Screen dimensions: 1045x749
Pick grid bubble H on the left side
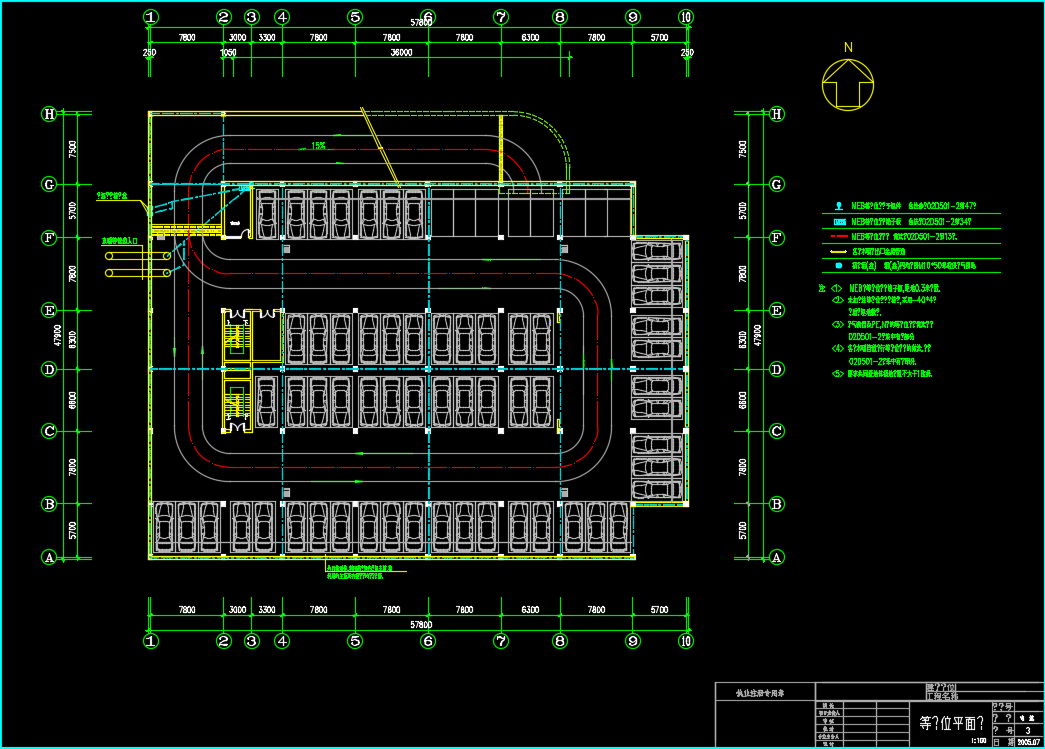point(49,114)
